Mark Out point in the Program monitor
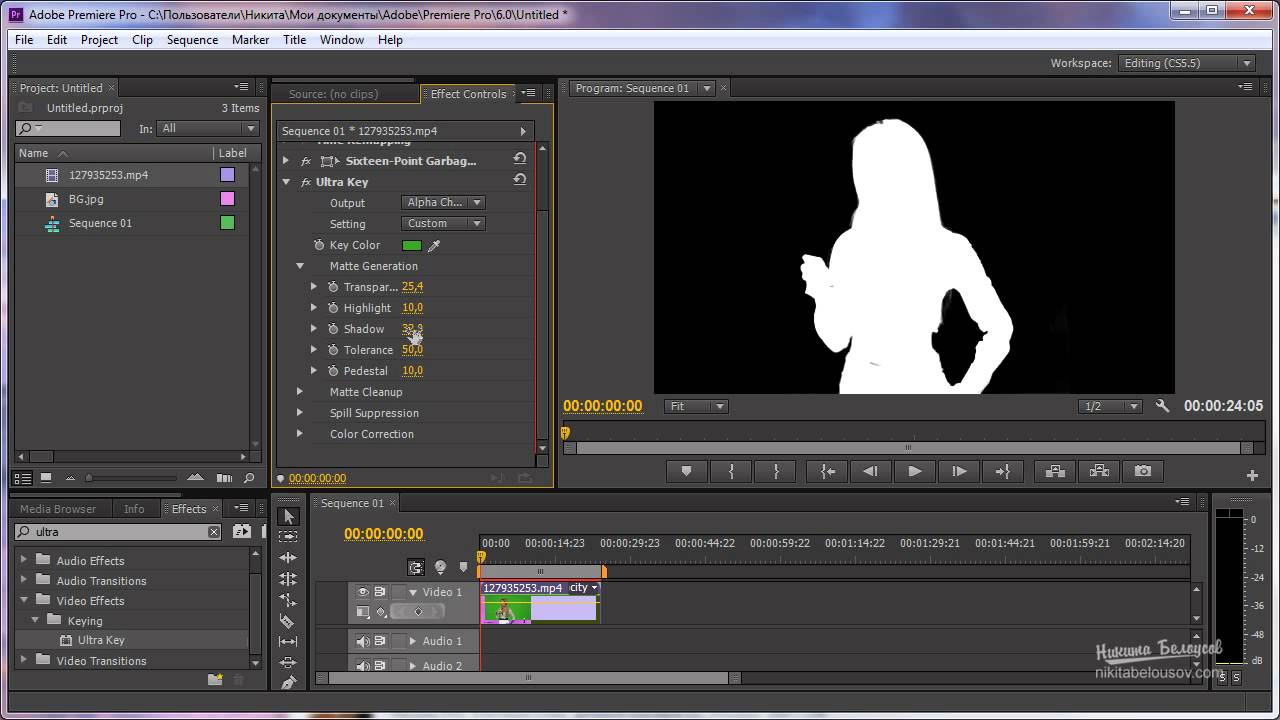 click(x=775, y=471)
